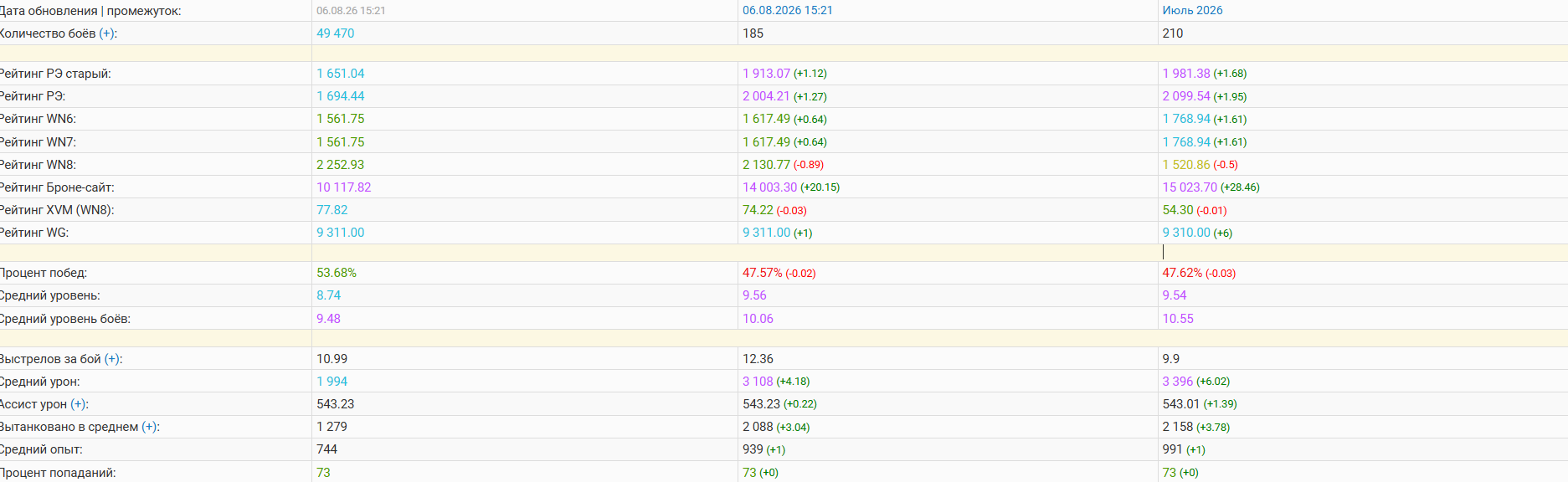Click the Рейтинг XVM (WN8) row label
The image size is (1568, 482).
(57, 210)
